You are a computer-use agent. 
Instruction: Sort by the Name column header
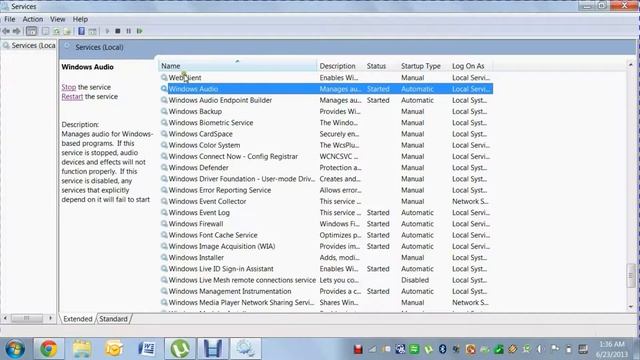point(237,66)
